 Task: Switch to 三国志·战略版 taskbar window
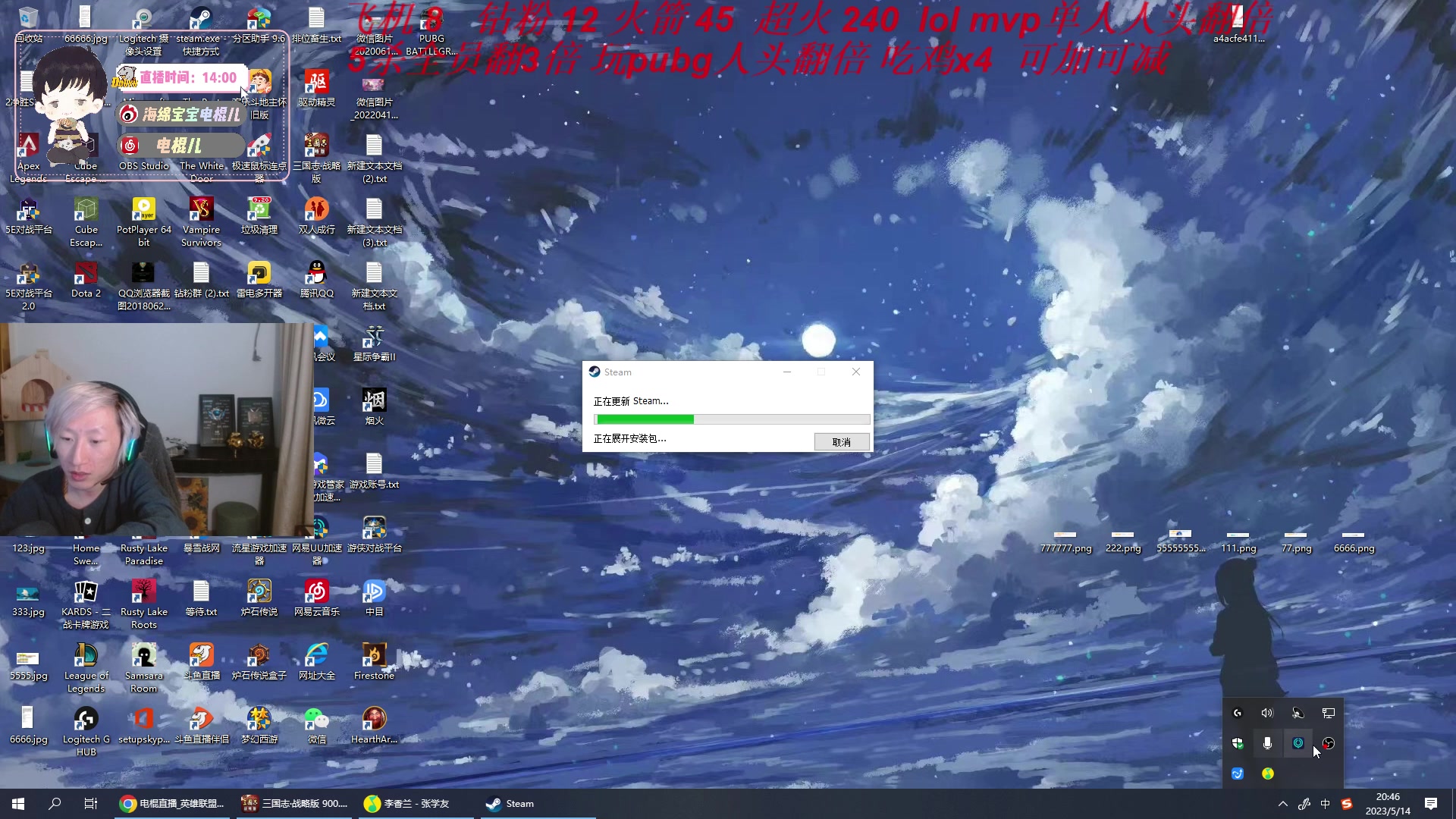coord(294,804)
